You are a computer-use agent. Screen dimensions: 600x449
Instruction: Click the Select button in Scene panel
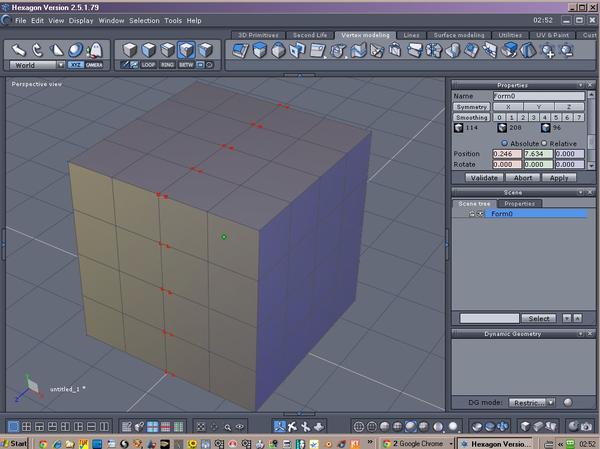point(539,318)
